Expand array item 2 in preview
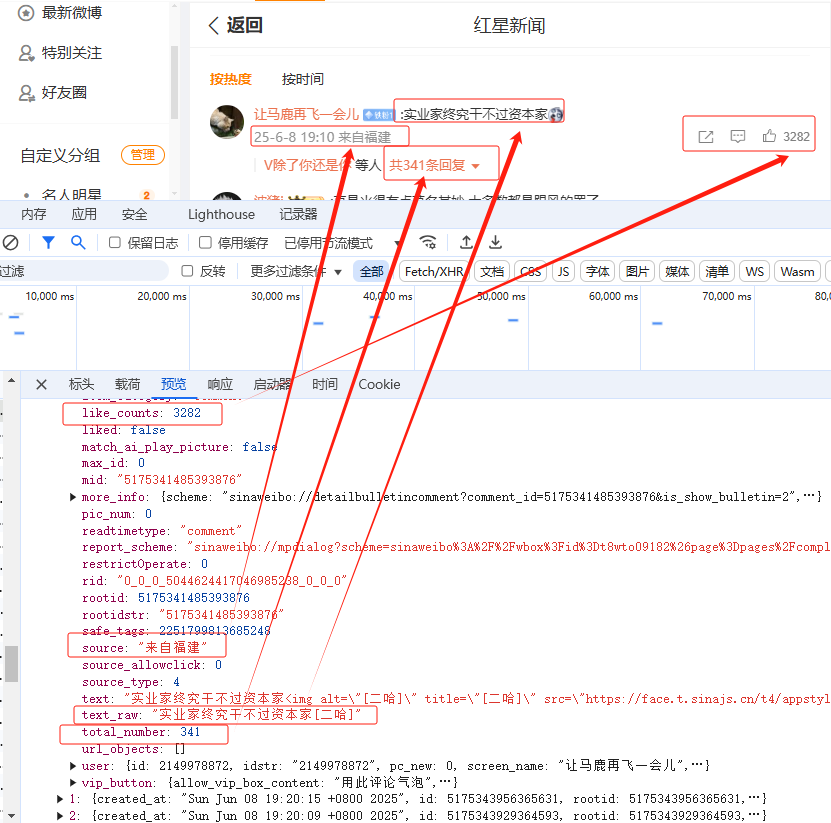This screenshot has height=823, width=831. coord(60,816)
